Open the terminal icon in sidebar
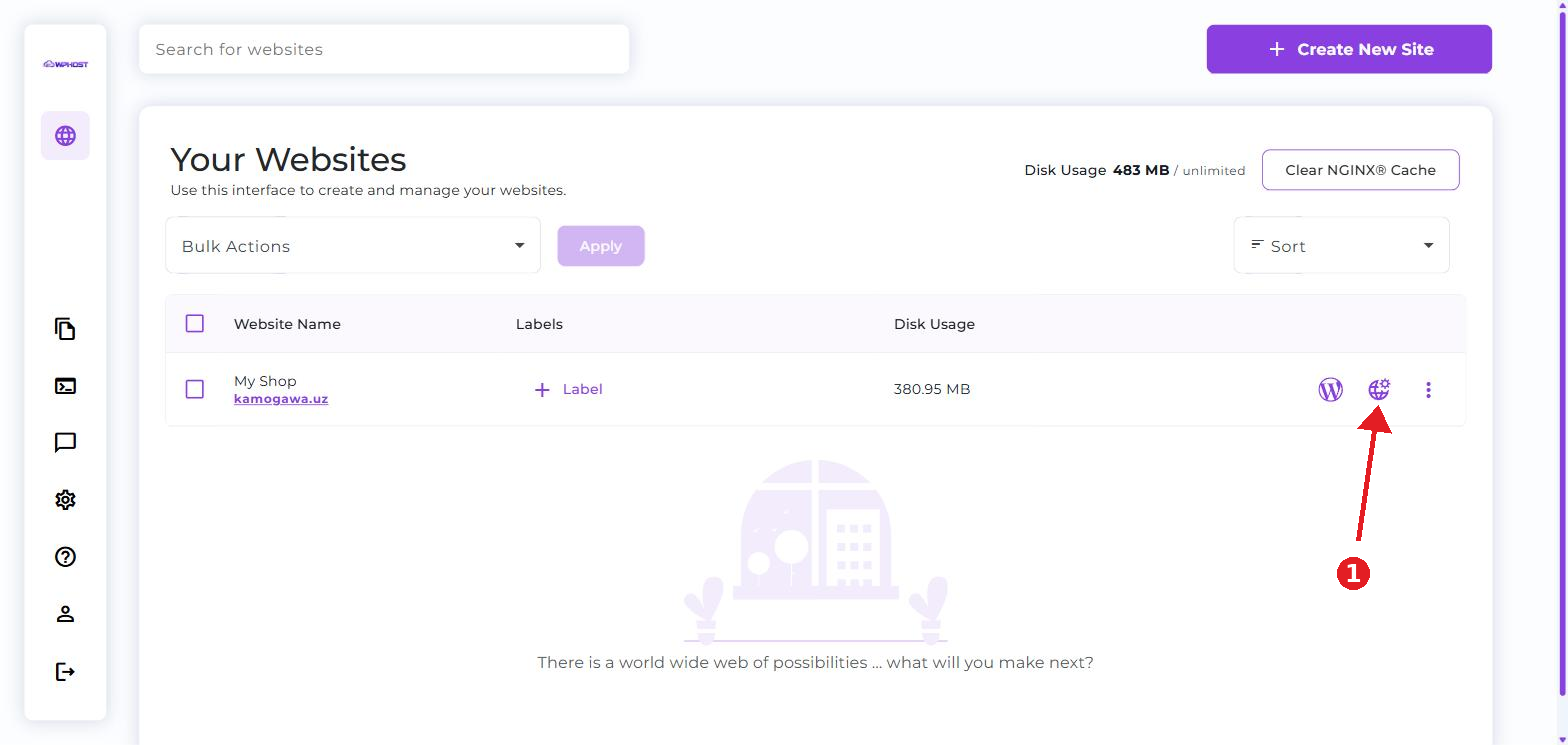Viewport: 1568px width, 745px height. click(x=65, y=386)
